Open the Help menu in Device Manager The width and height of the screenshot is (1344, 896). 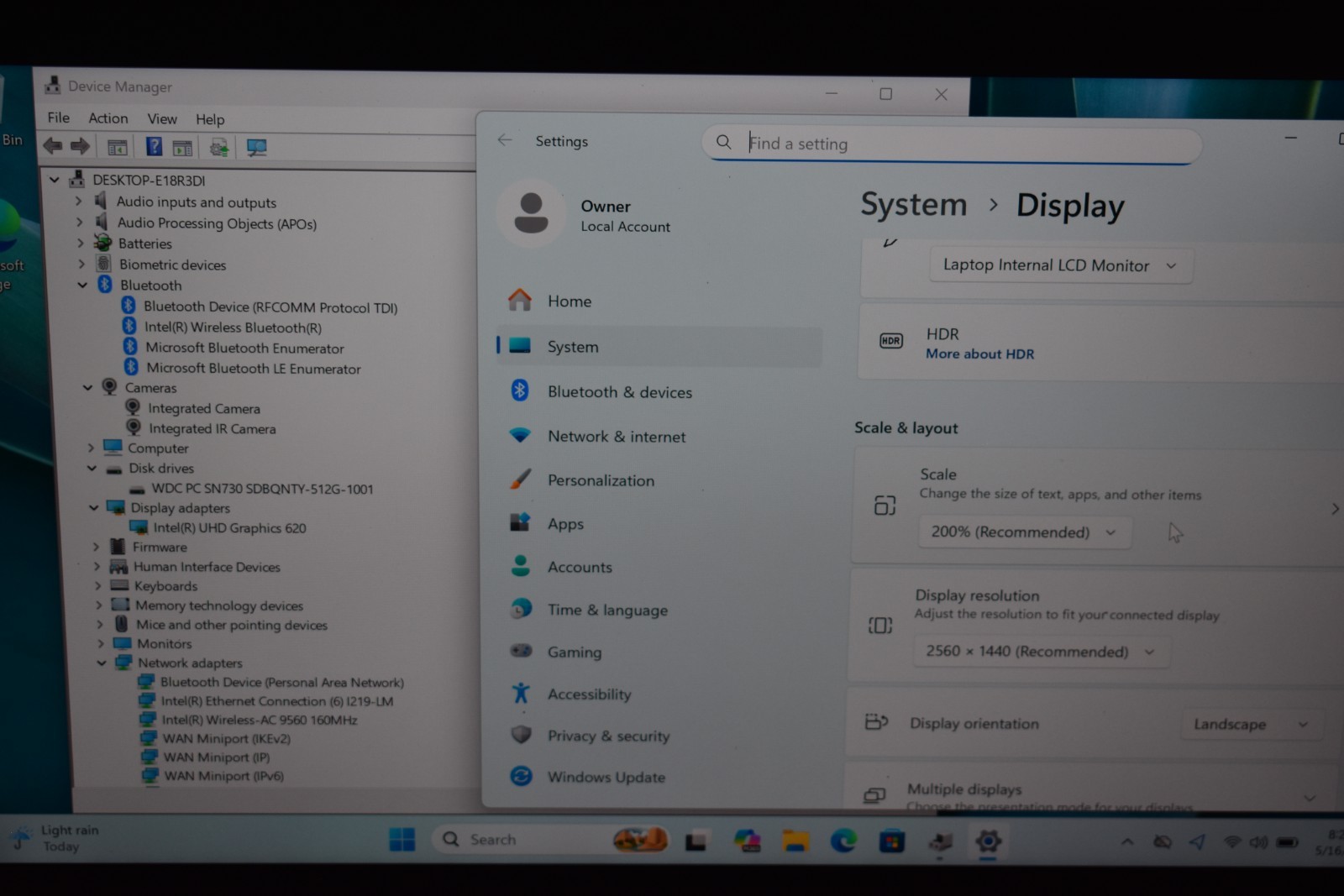click(x=210, y=119)
